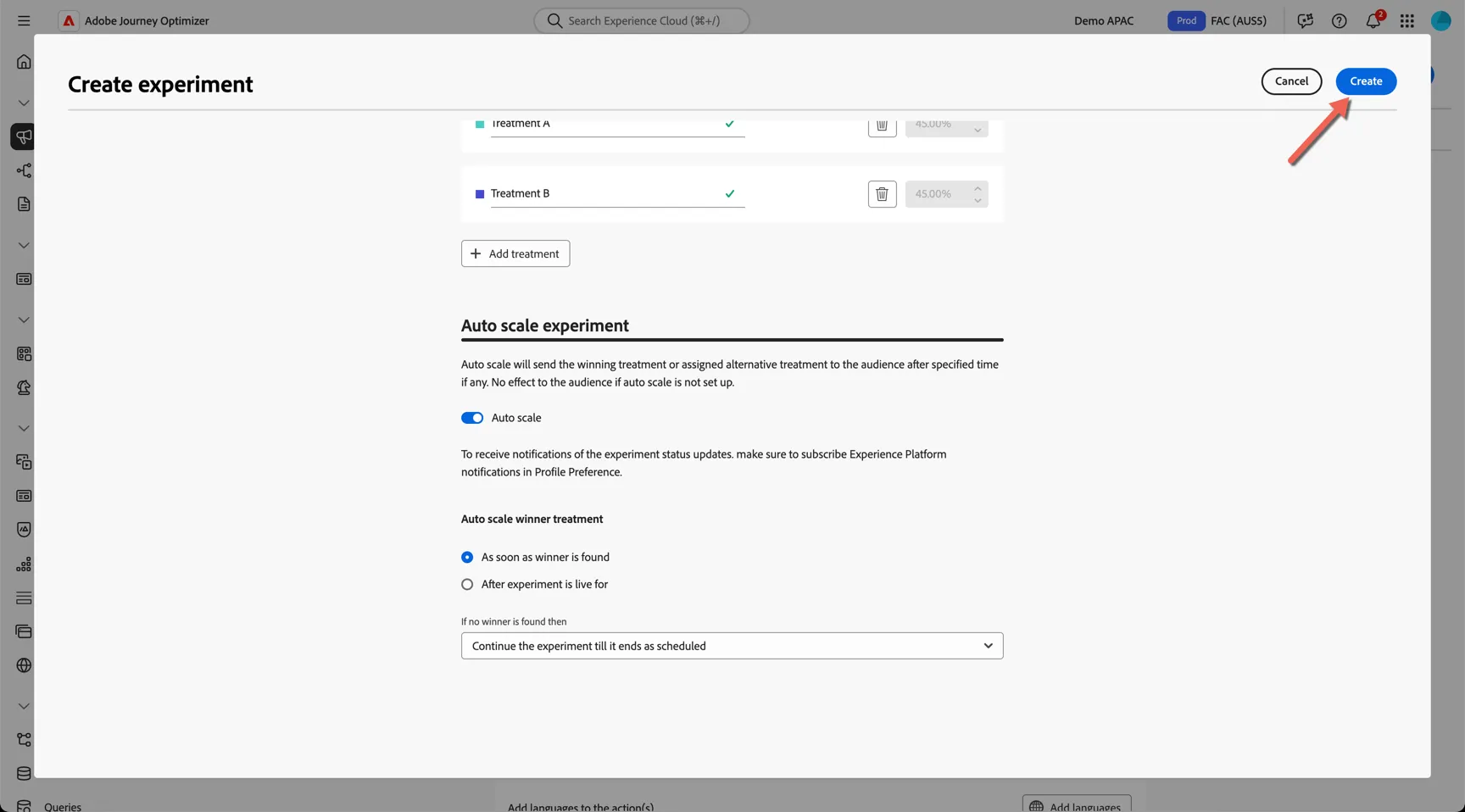This screenshot has width=1465, height=812.
Task: Open the document page icon in sidebar
Action: [24, 204]
